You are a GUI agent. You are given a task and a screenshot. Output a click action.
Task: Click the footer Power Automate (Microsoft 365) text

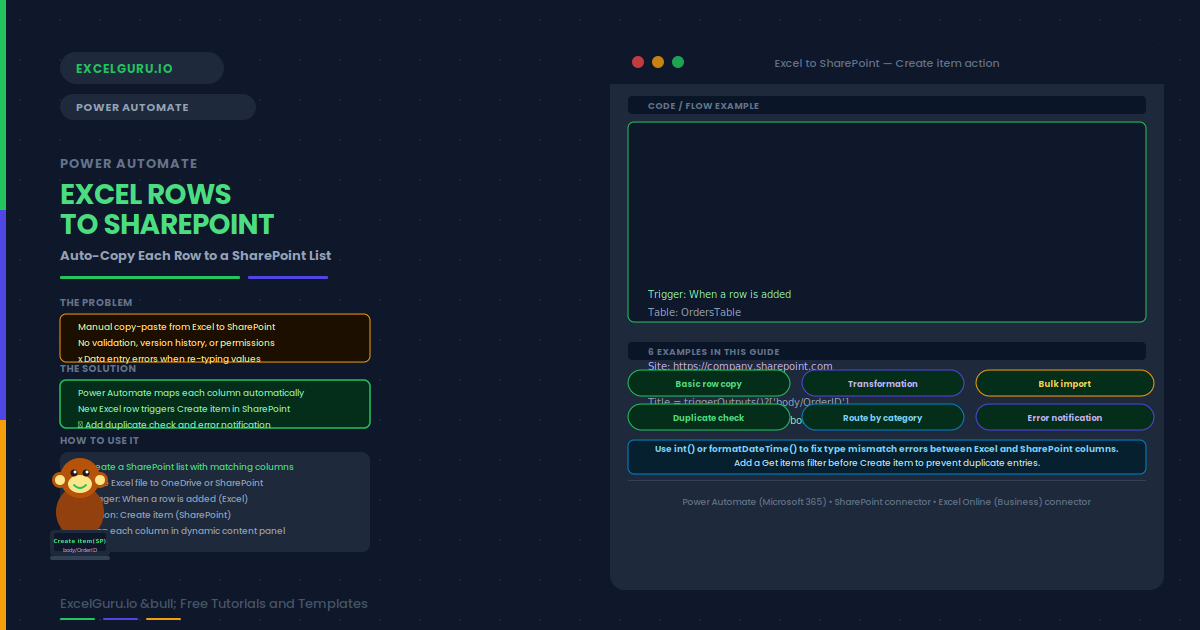(x=887, y=502)
